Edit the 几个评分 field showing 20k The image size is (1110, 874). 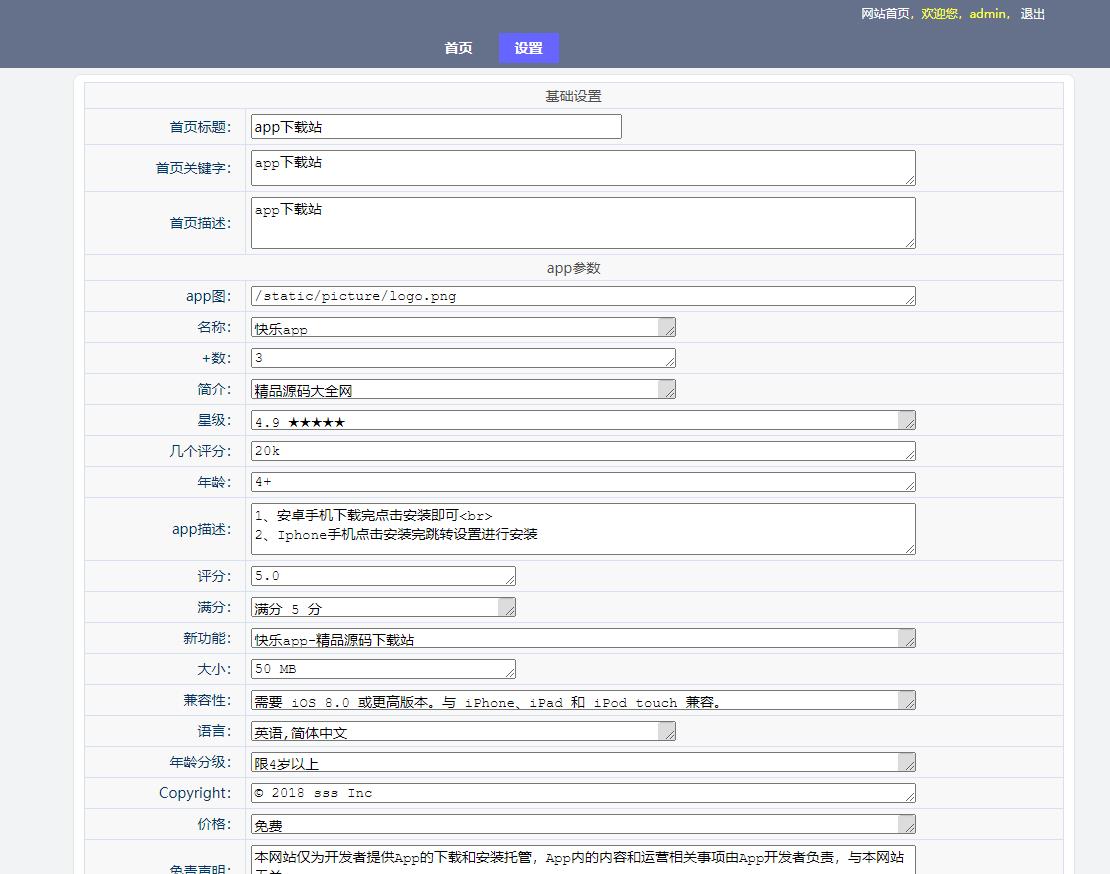click(x=582, y=451)
